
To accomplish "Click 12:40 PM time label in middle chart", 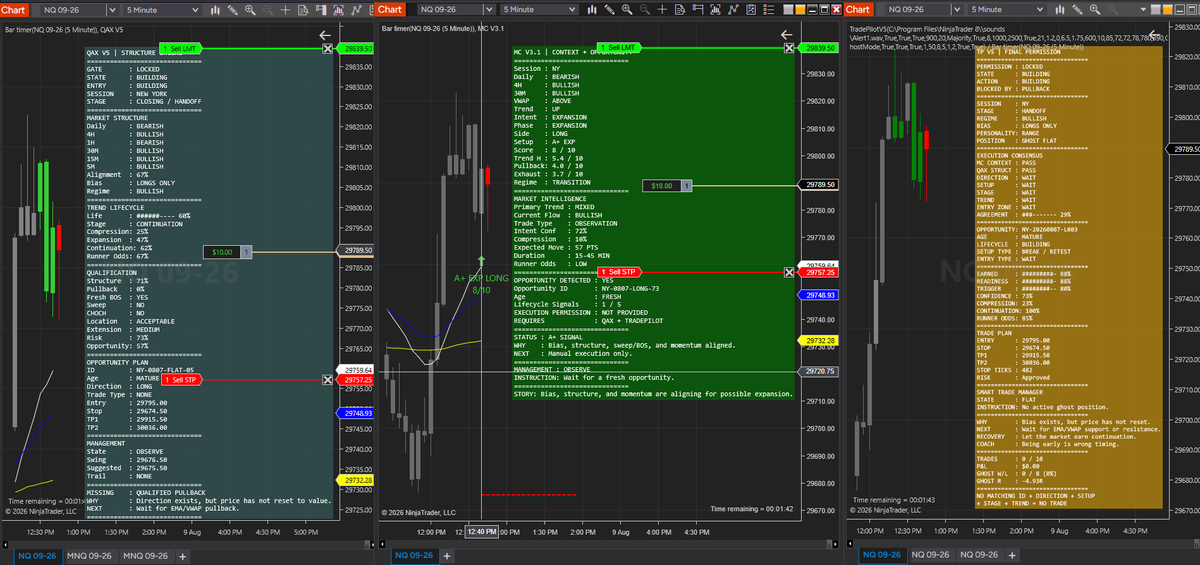I will coord(480,532).
